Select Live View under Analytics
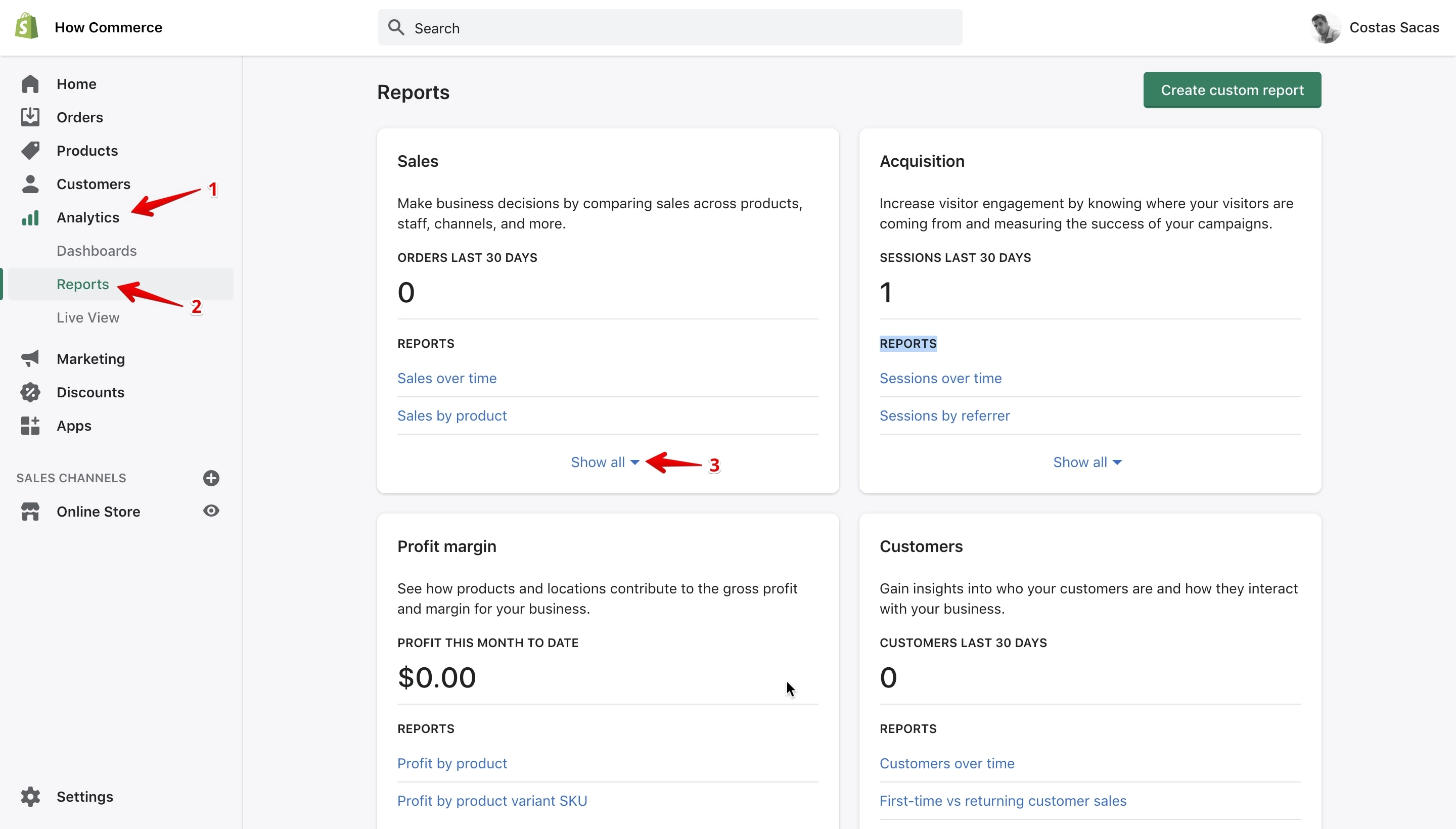This screenshot has height=829, width=1456. 87,317
